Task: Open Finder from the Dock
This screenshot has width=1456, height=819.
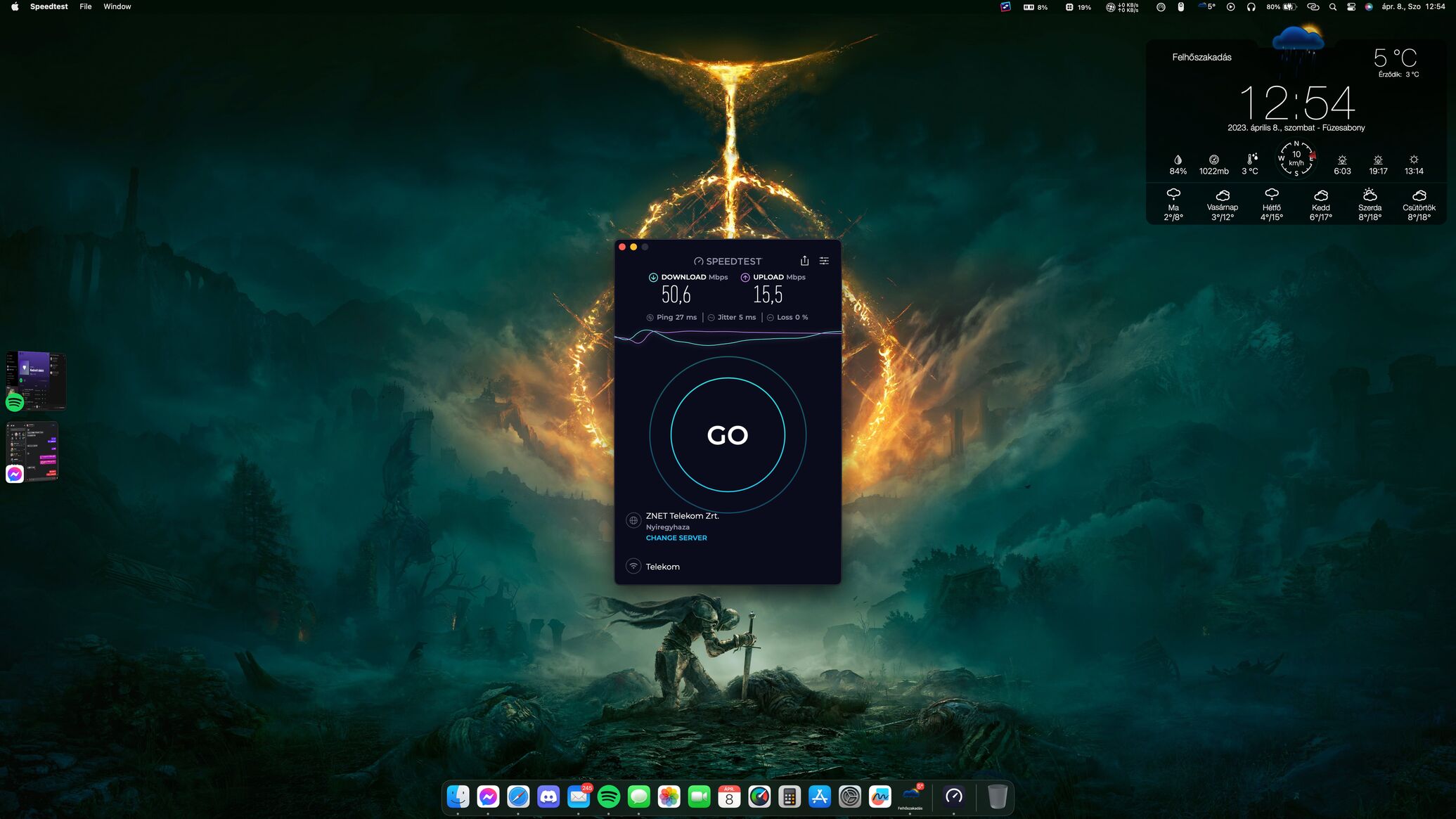Action: click(x=458, y=797)
